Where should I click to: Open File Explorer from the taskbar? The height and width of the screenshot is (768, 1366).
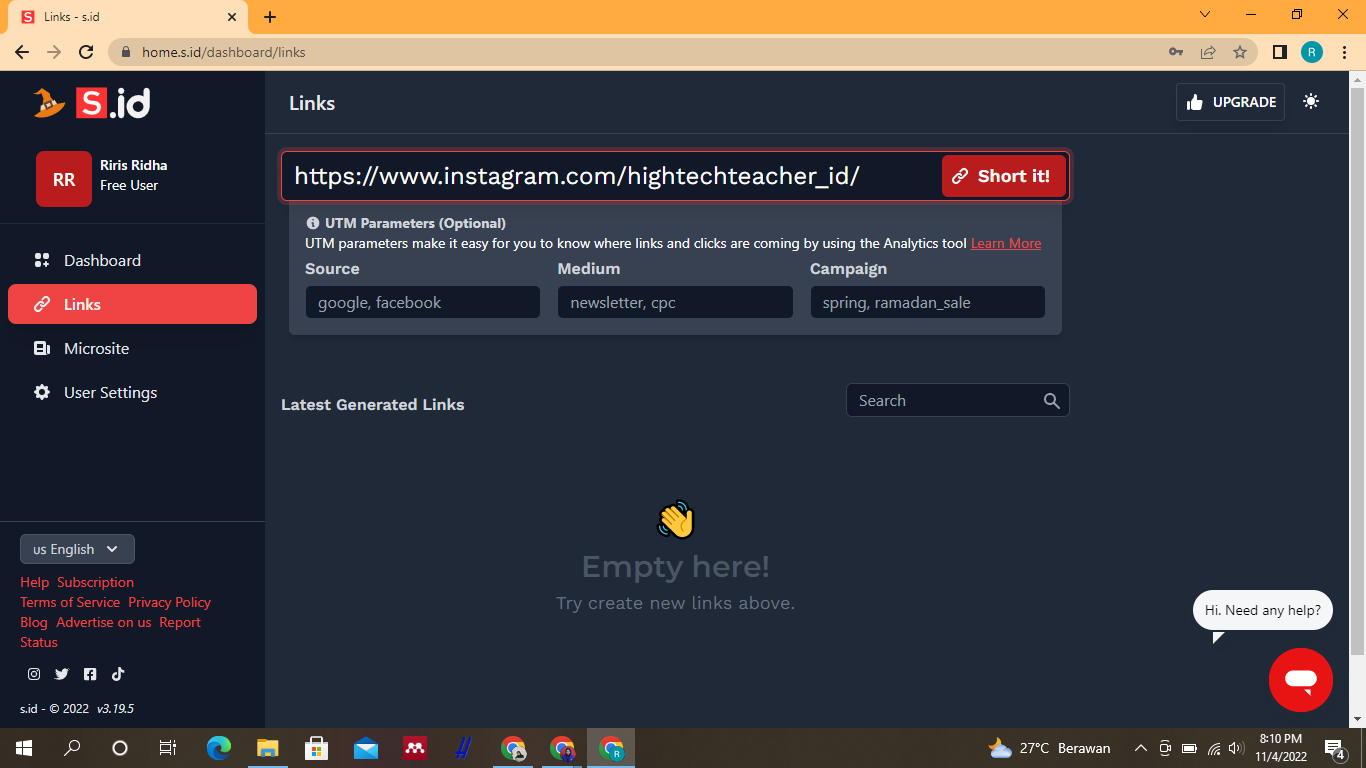point(267,748)
